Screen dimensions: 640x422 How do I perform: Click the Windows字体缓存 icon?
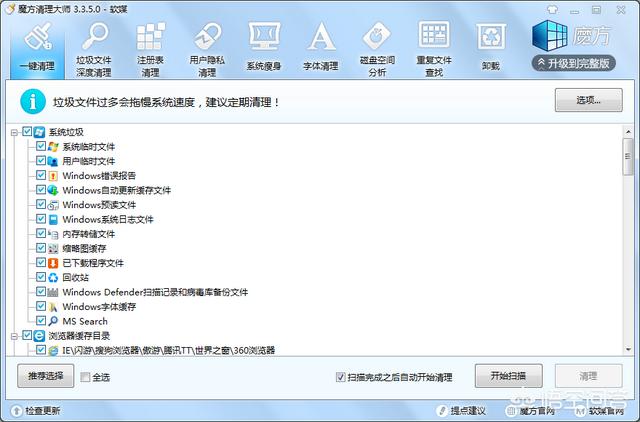[53, 307]
